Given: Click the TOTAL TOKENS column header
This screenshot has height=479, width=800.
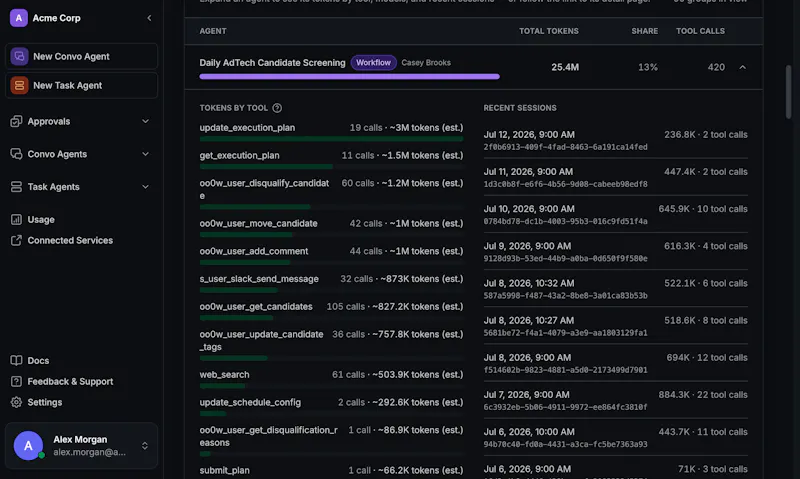Looking at the screenshot, I should click(x=548, y=31).
